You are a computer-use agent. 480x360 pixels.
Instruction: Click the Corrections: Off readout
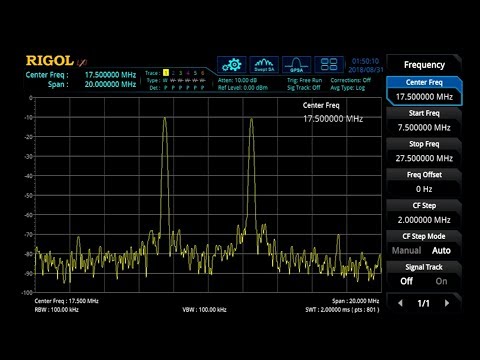pos(351,80)
